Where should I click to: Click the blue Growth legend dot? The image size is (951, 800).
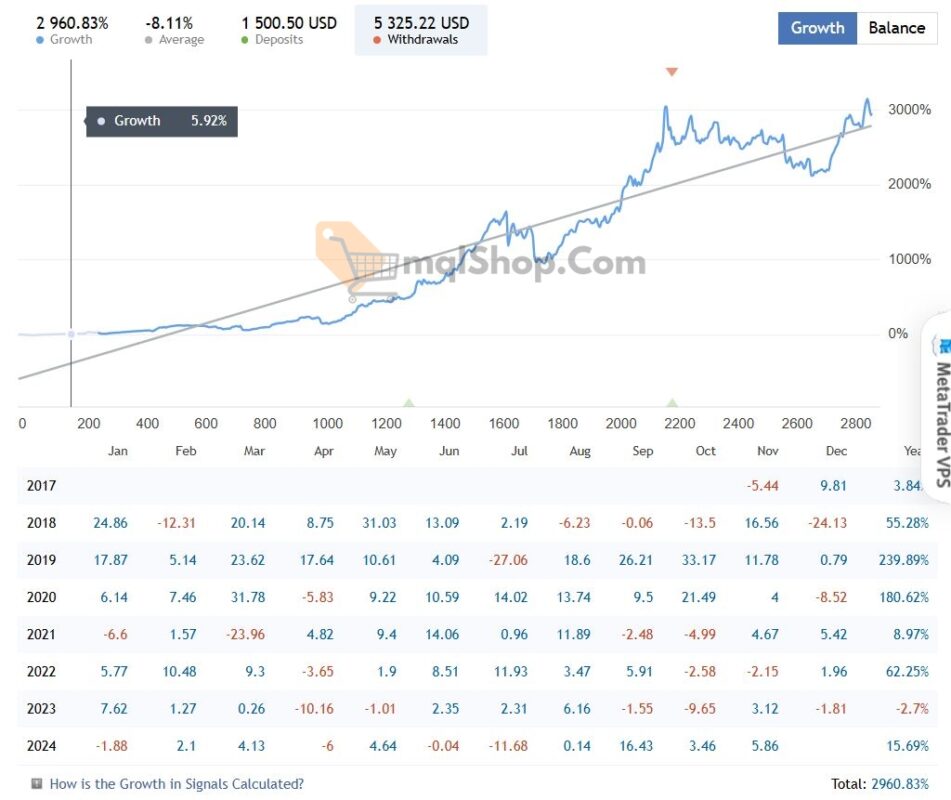(39, 40)
